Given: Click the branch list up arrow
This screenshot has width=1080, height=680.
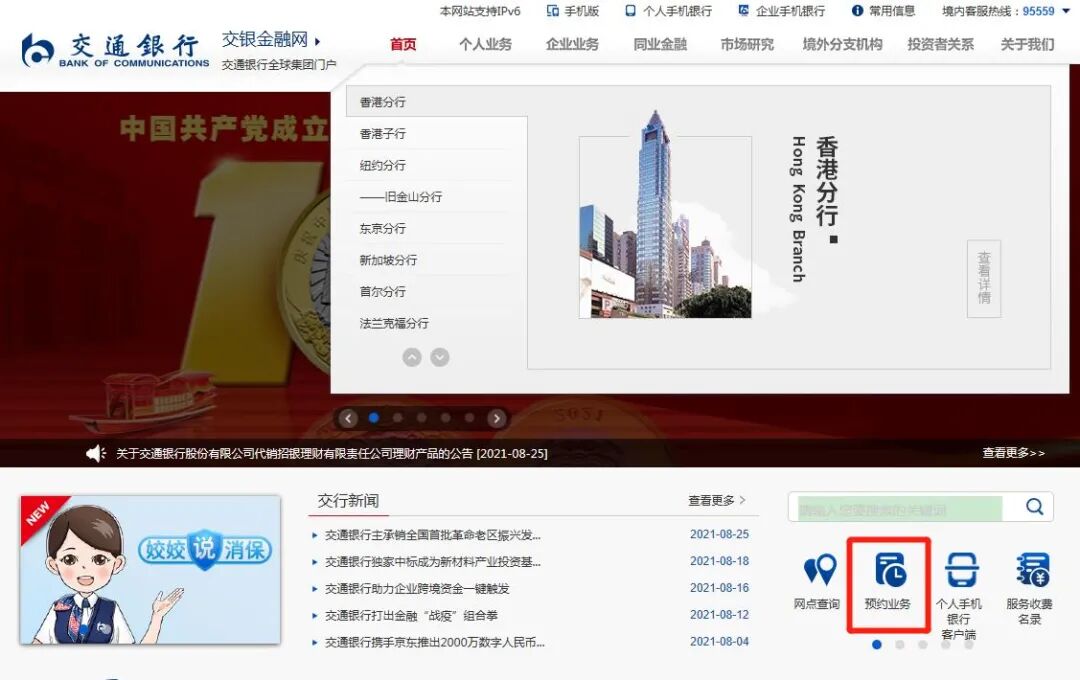Looking at the screenshot, I should (x=412, y=357).
